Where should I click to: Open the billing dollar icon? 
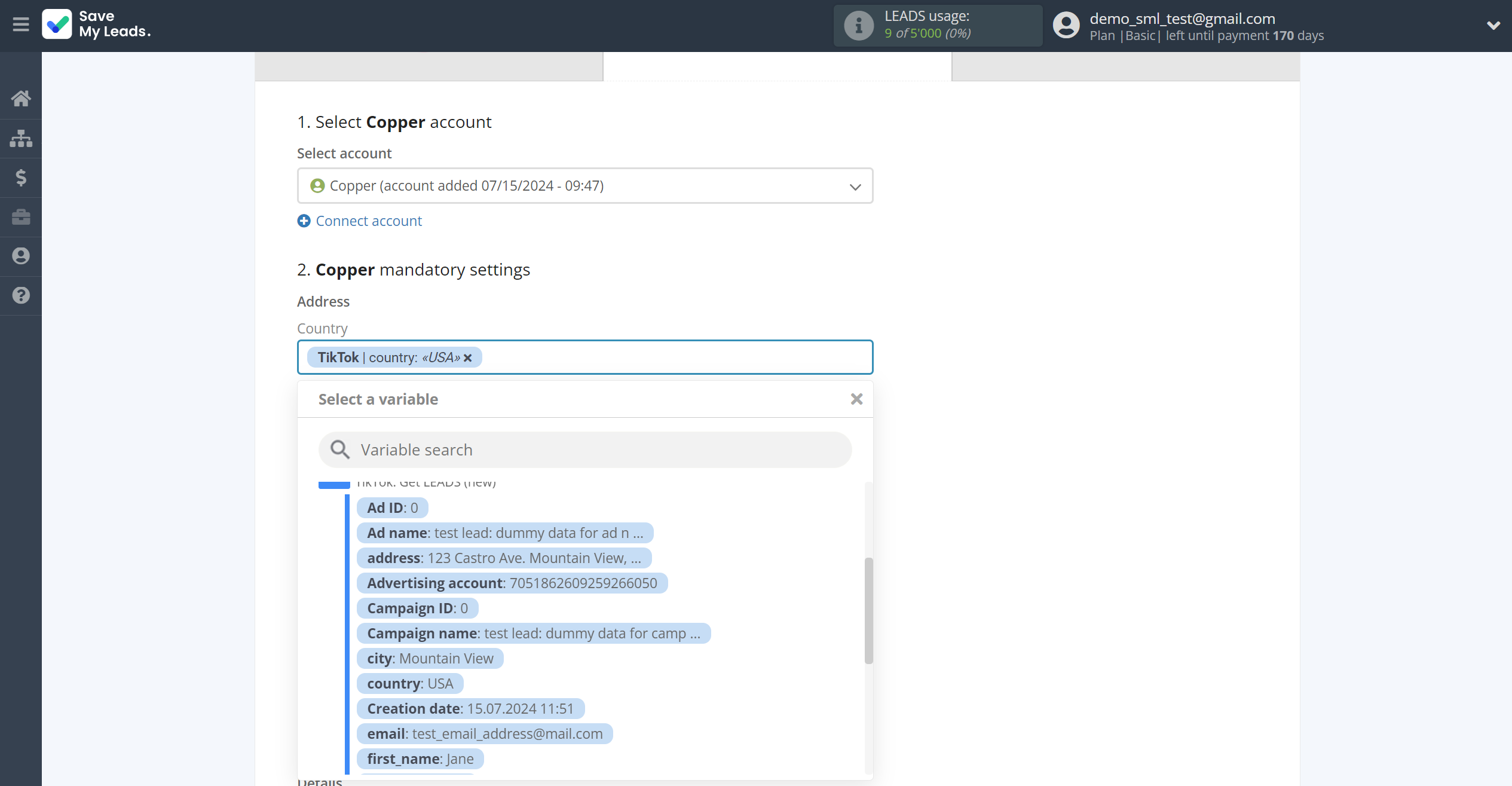click(21, 178)
